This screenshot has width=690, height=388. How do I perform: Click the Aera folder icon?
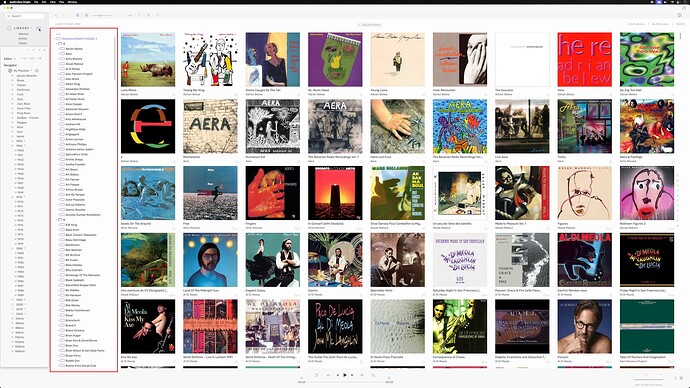(62, 54)
